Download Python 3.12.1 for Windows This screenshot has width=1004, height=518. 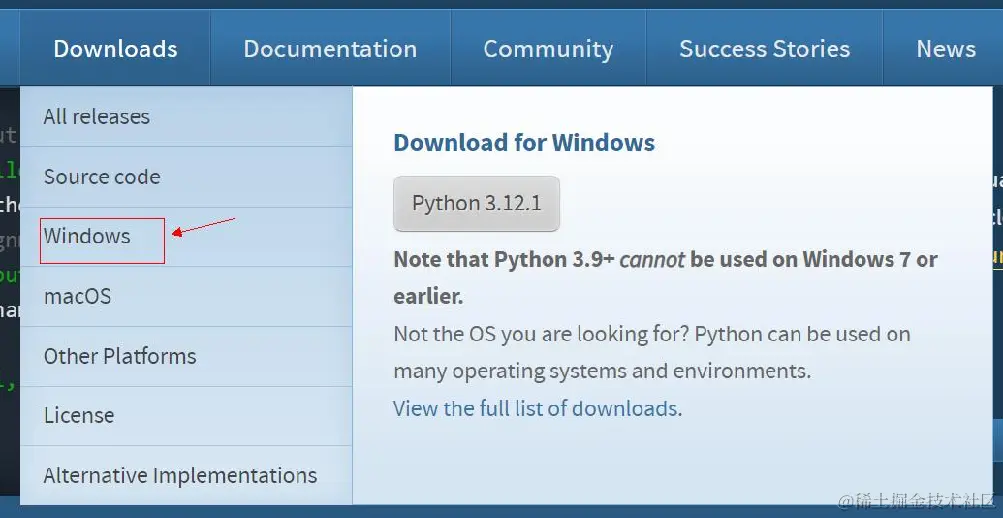pyautogui.click(x=476, y=204)
